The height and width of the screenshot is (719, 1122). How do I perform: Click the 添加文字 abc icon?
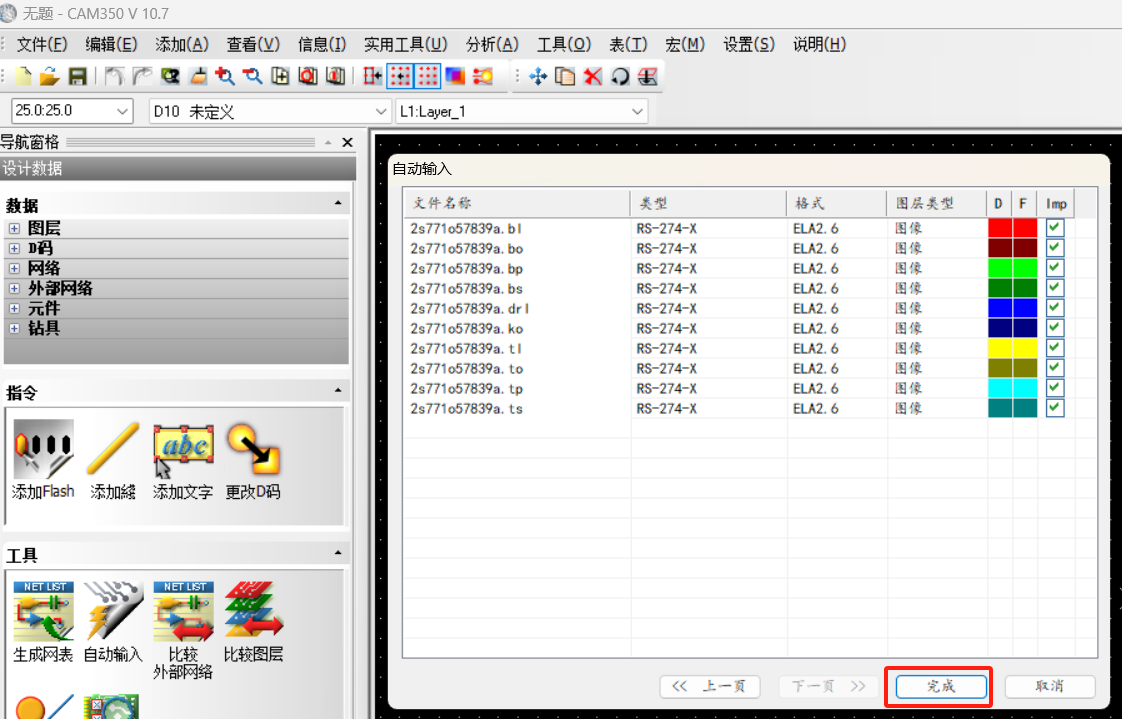183,451
